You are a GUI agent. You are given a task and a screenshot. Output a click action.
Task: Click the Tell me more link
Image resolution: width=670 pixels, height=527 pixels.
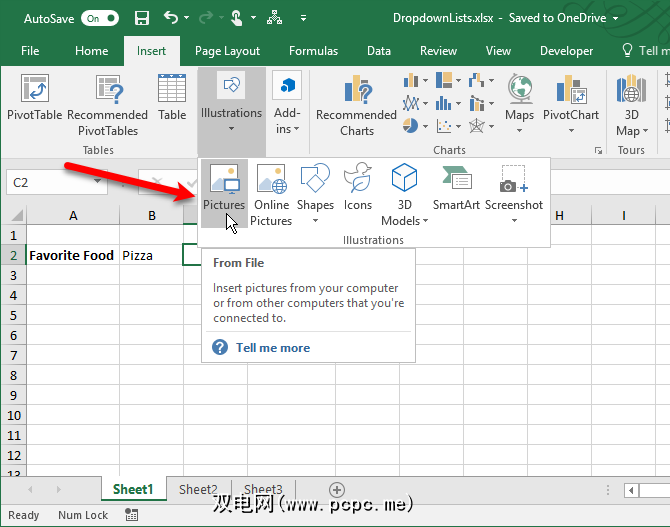point(272,348)
